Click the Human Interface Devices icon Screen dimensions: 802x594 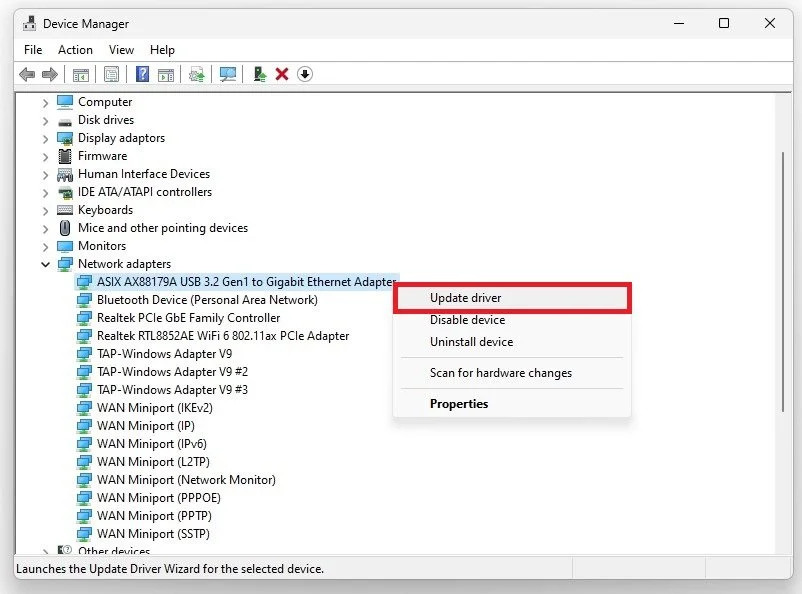(65, 174)
